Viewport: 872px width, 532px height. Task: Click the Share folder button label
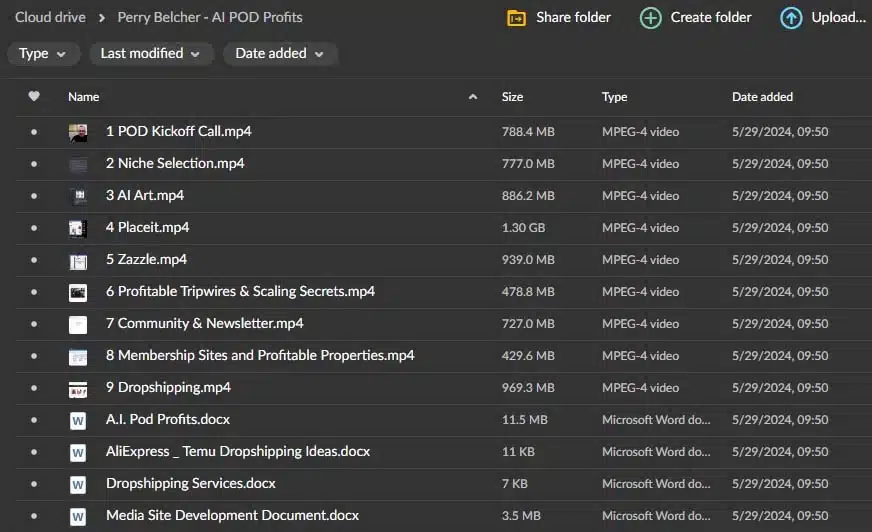click(573, 17)
